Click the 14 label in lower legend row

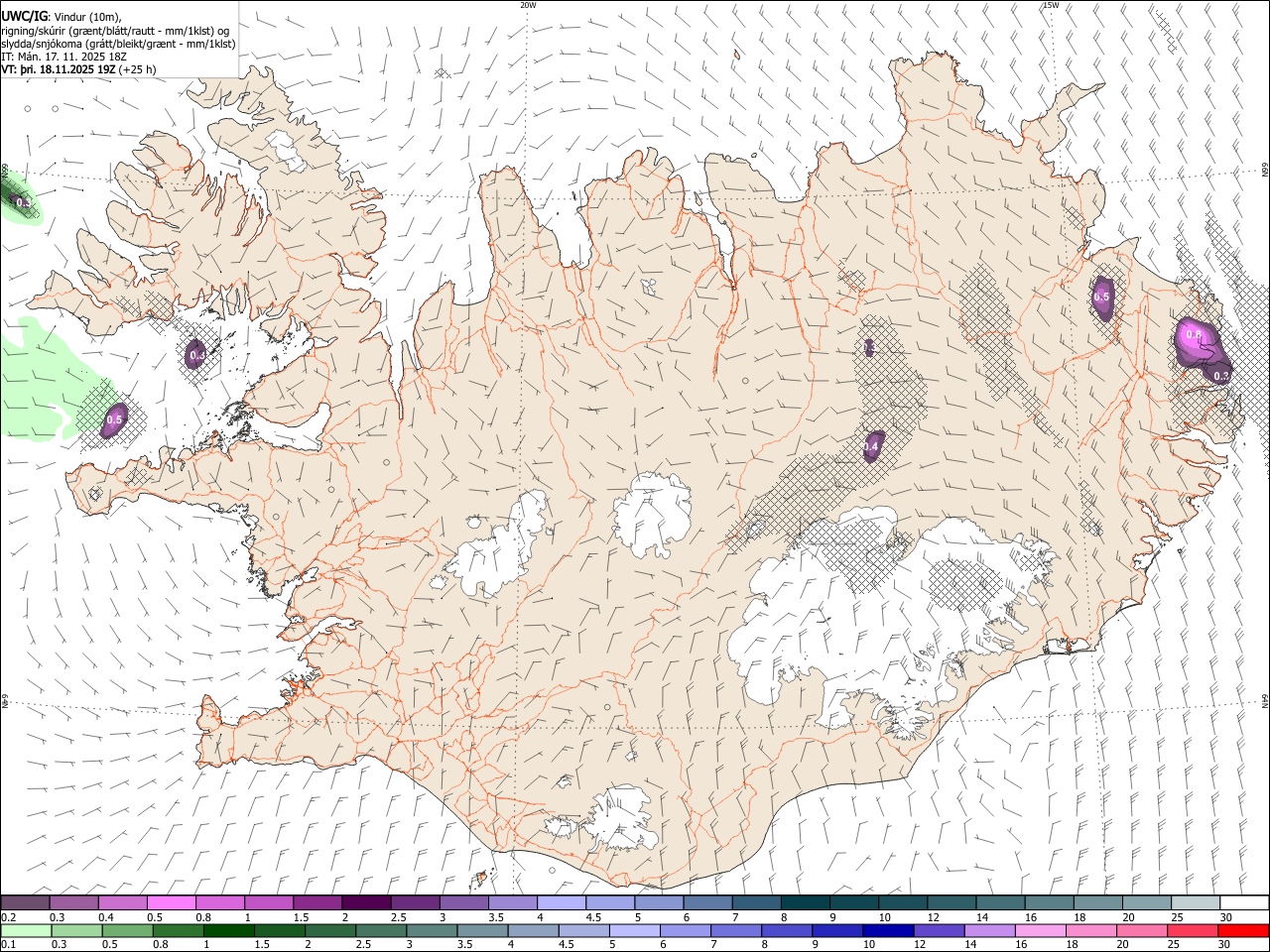972,945
